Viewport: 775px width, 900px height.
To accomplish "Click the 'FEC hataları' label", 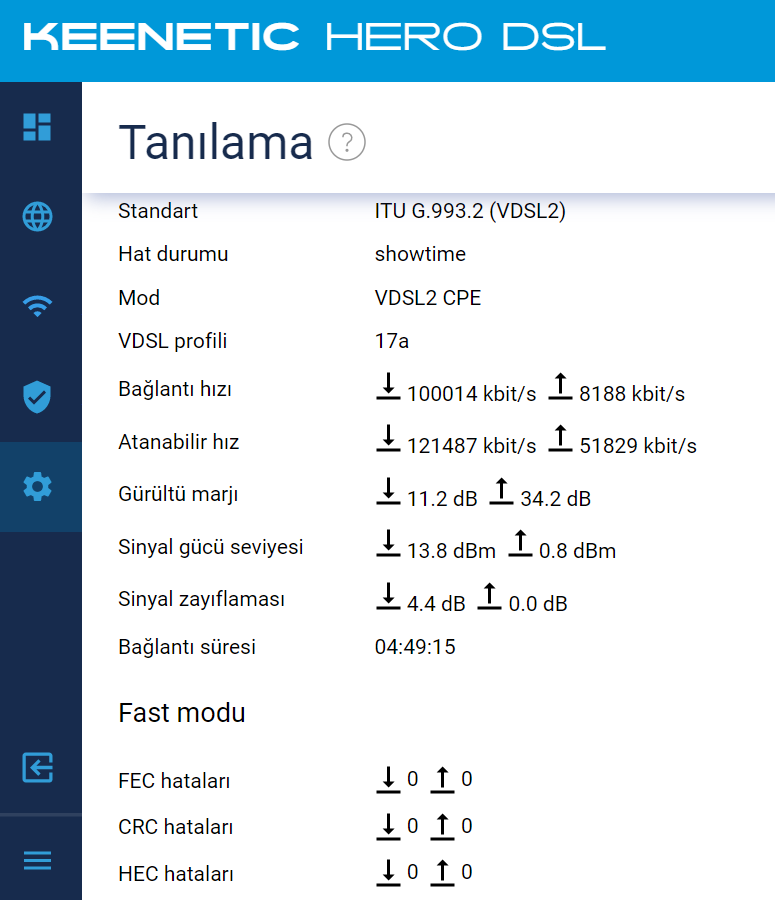I will pyautogui.click(x=174, y=781).
